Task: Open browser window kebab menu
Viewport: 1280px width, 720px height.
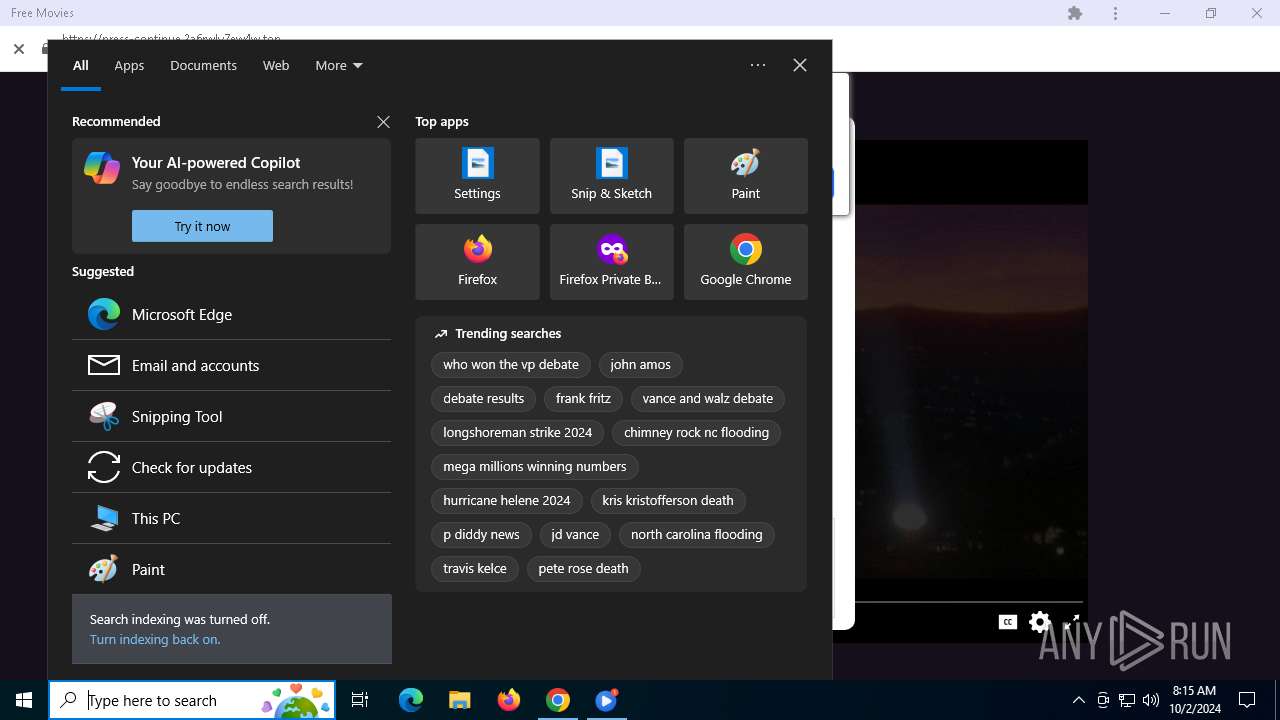Action: pyautogui.click(x=1116, y=13)
